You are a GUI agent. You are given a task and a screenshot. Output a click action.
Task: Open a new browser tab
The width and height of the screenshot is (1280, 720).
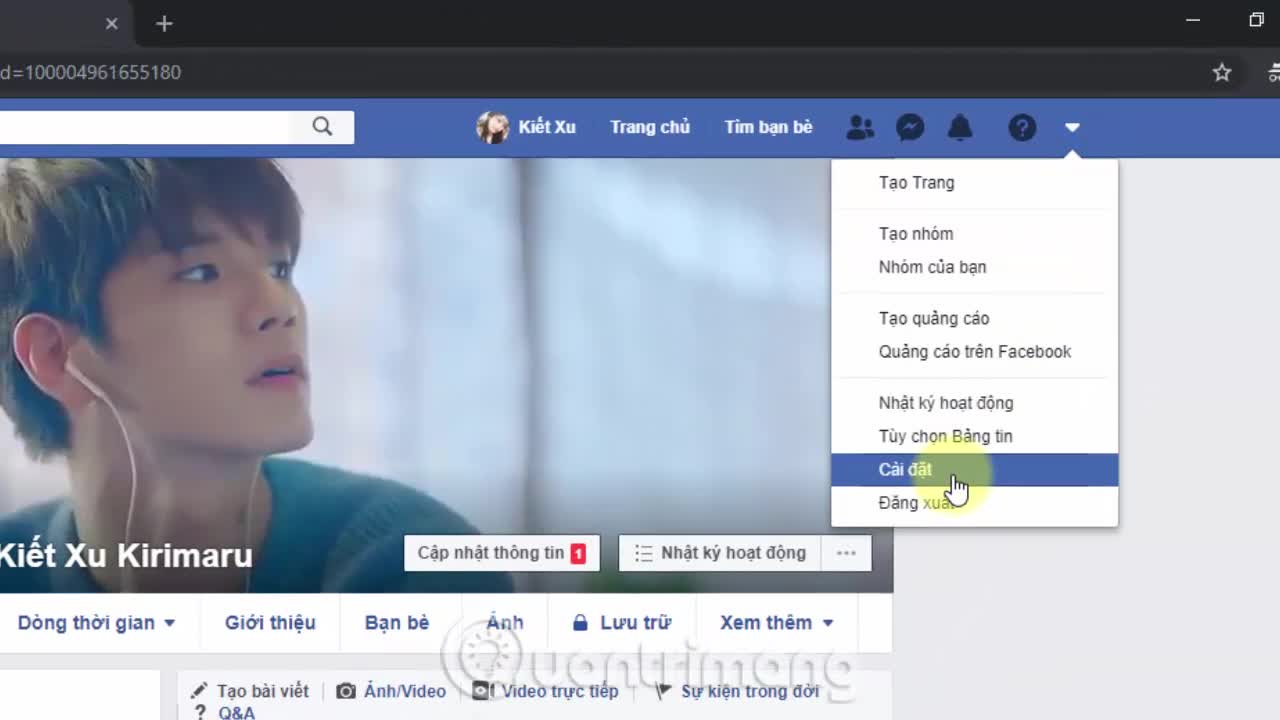(165, 24)
